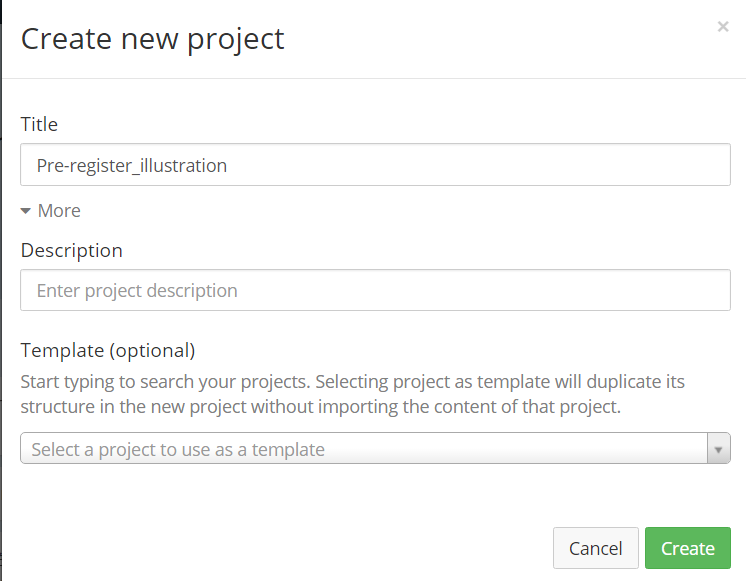Click the Template (optional) label

(107, 350)
